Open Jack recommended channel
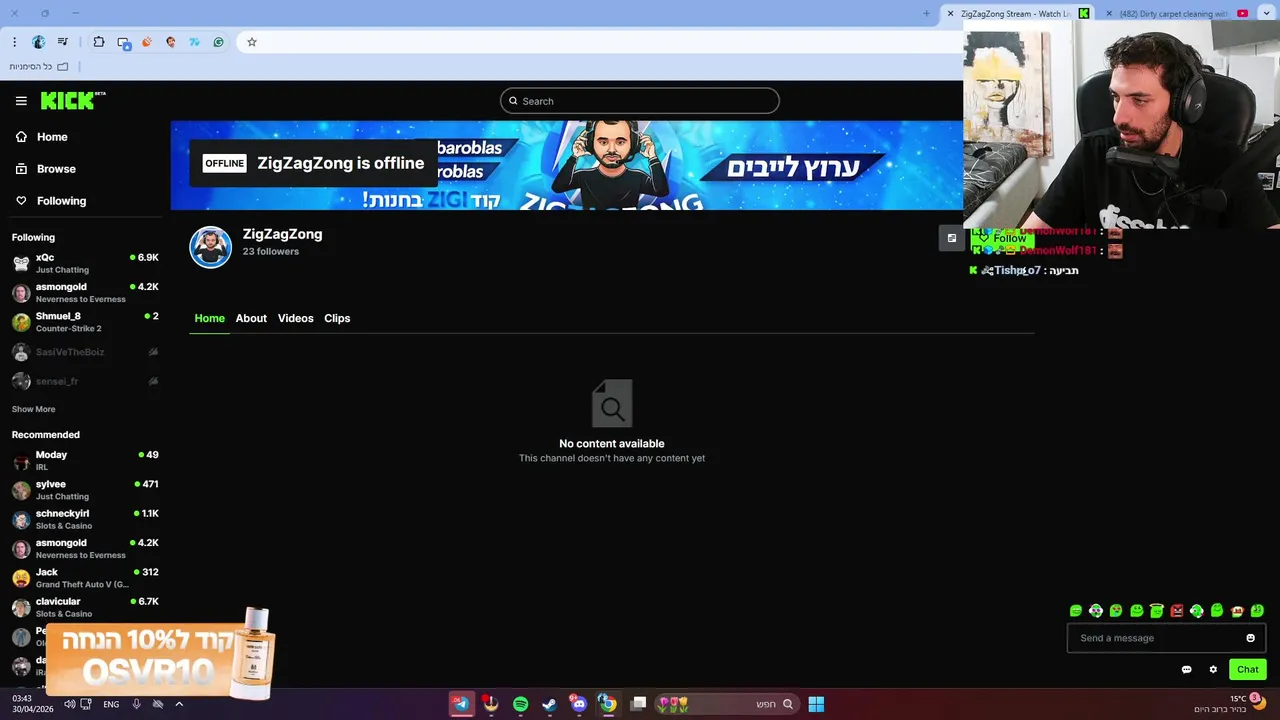 (85, 578)
